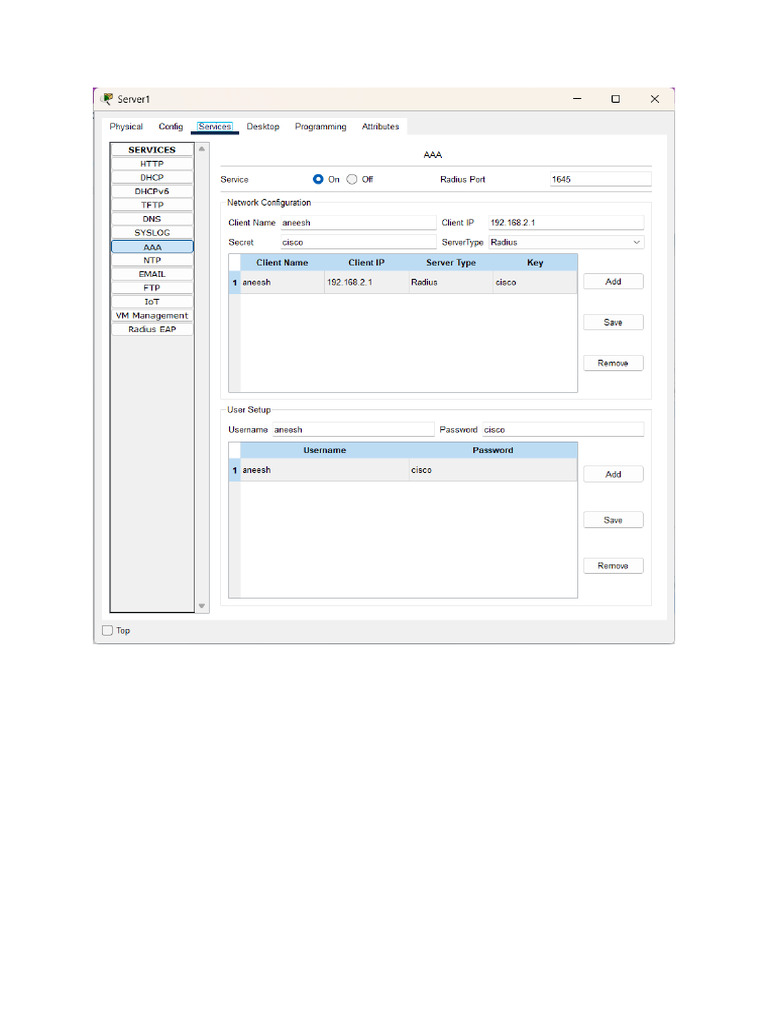Screen dimensions: 768x1024
Task: Maximize the Server1 window
Action: [x=615, y=99]
